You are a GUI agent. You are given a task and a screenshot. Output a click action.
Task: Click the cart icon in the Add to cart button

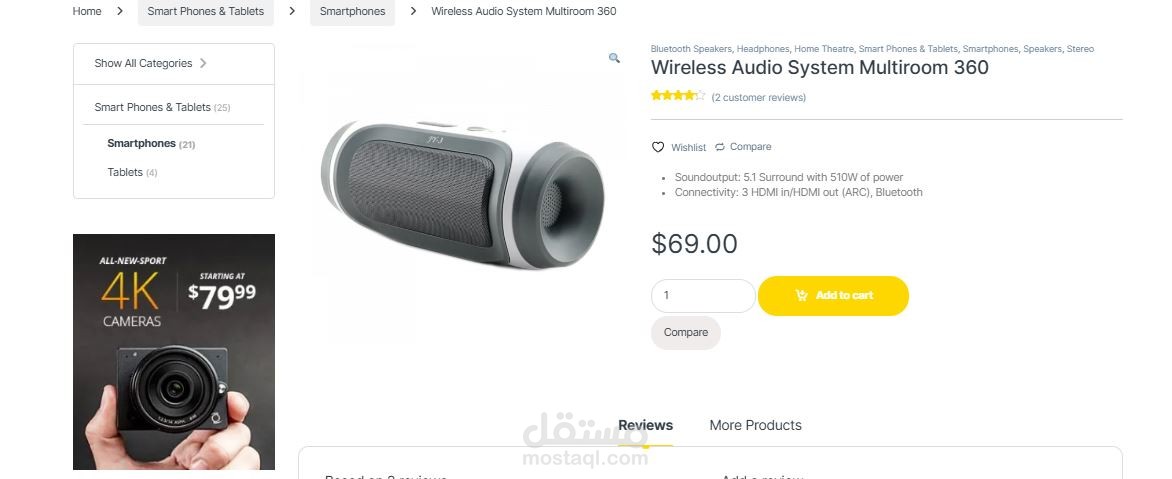coord(801,295)
